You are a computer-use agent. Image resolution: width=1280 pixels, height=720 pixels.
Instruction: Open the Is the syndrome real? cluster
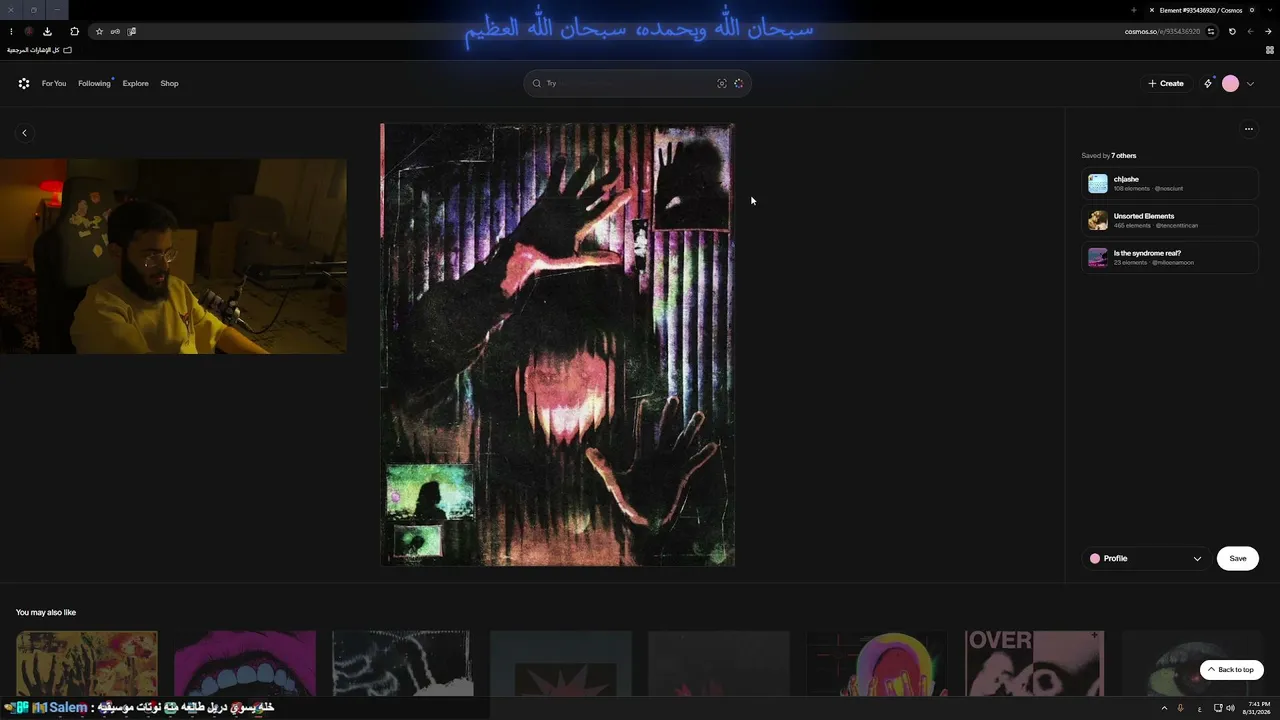(x=1170, y=257)
